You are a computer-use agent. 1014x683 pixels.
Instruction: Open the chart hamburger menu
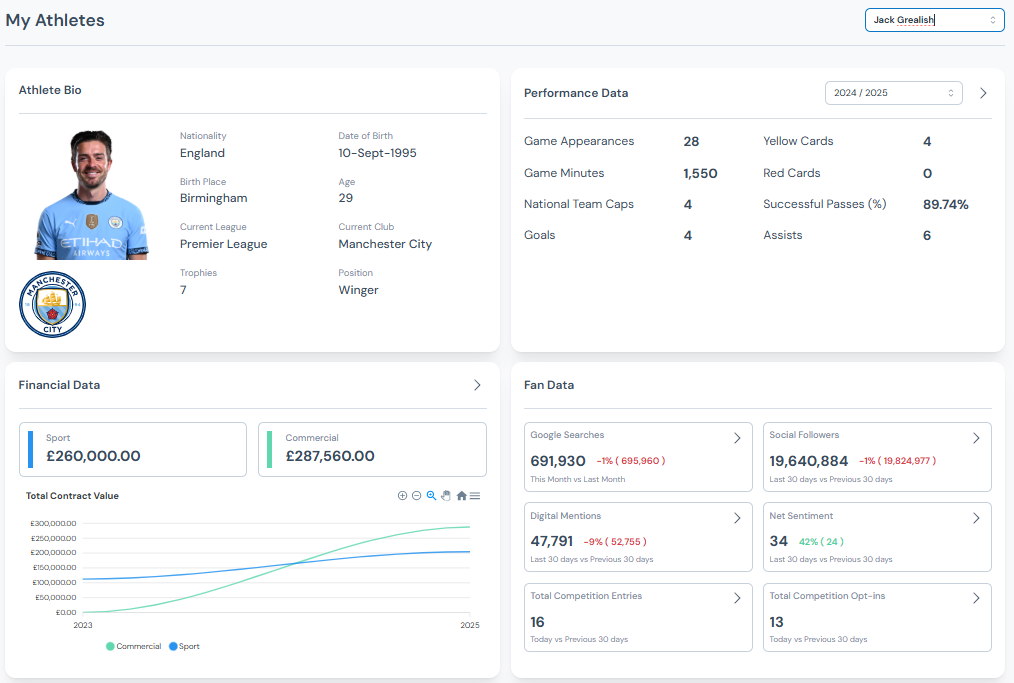[475, 495]
